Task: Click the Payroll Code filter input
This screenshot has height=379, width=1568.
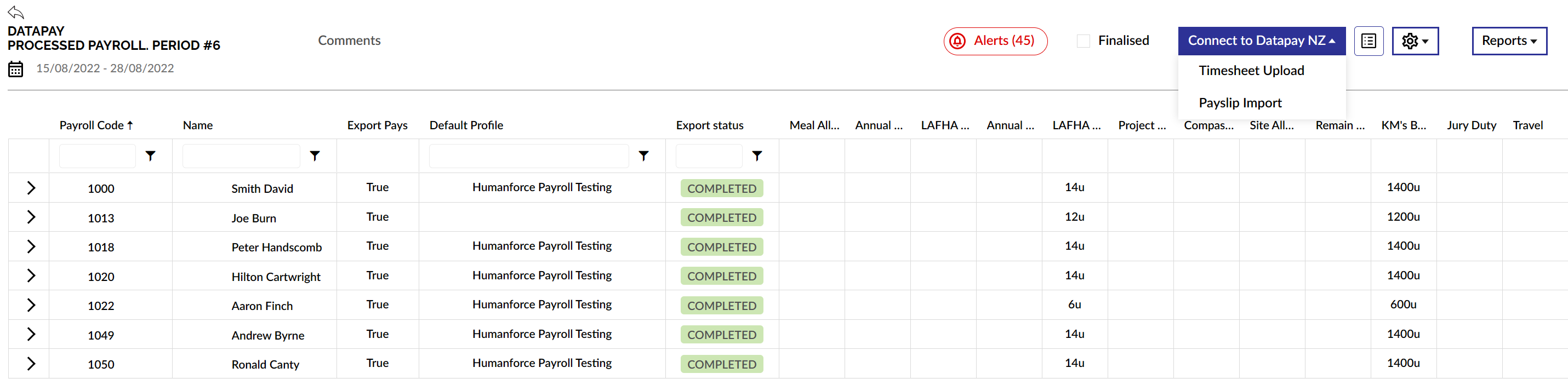Action: coord(98,156)
